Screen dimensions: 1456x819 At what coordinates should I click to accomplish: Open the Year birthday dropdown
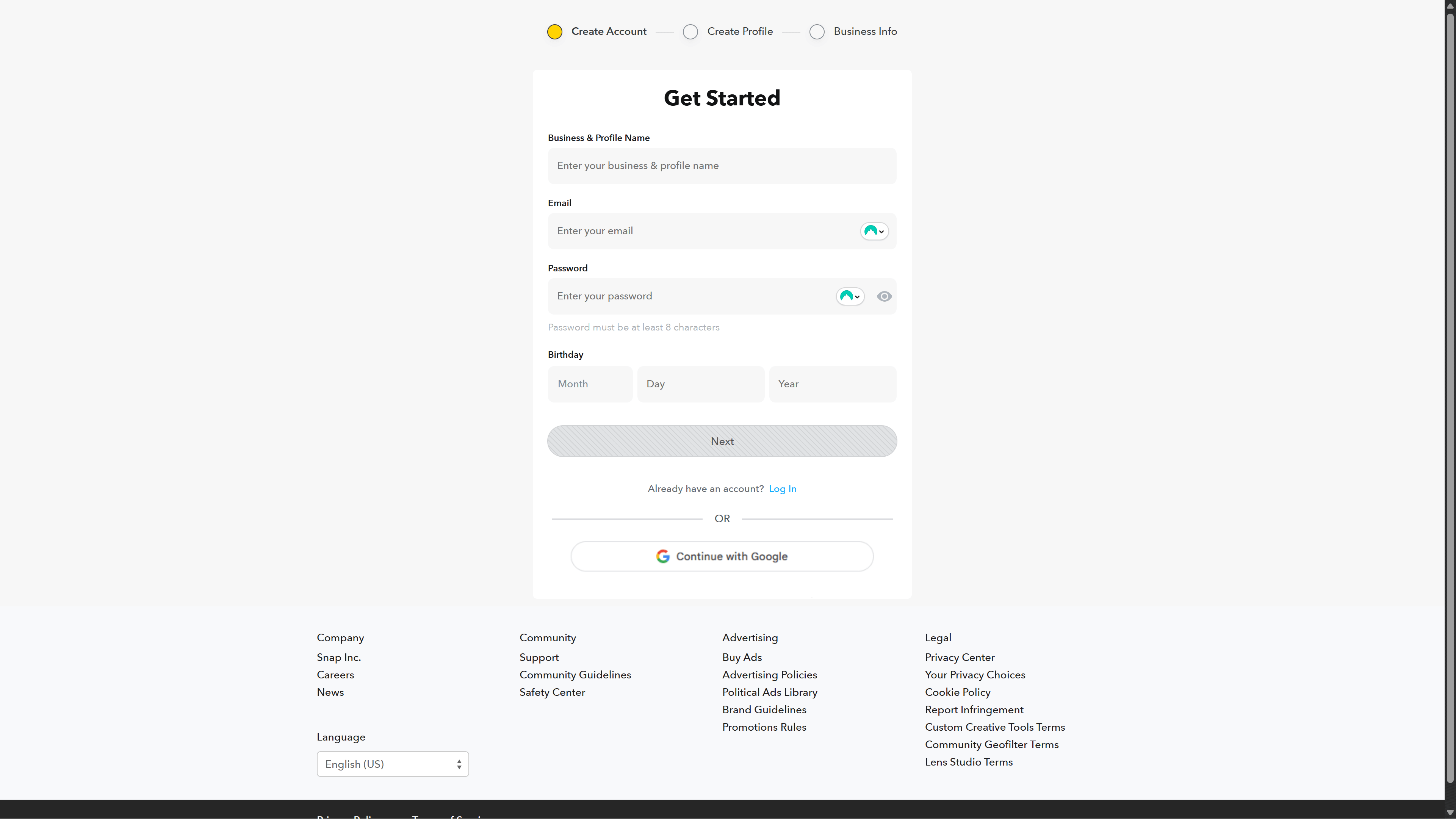[832, 384]
